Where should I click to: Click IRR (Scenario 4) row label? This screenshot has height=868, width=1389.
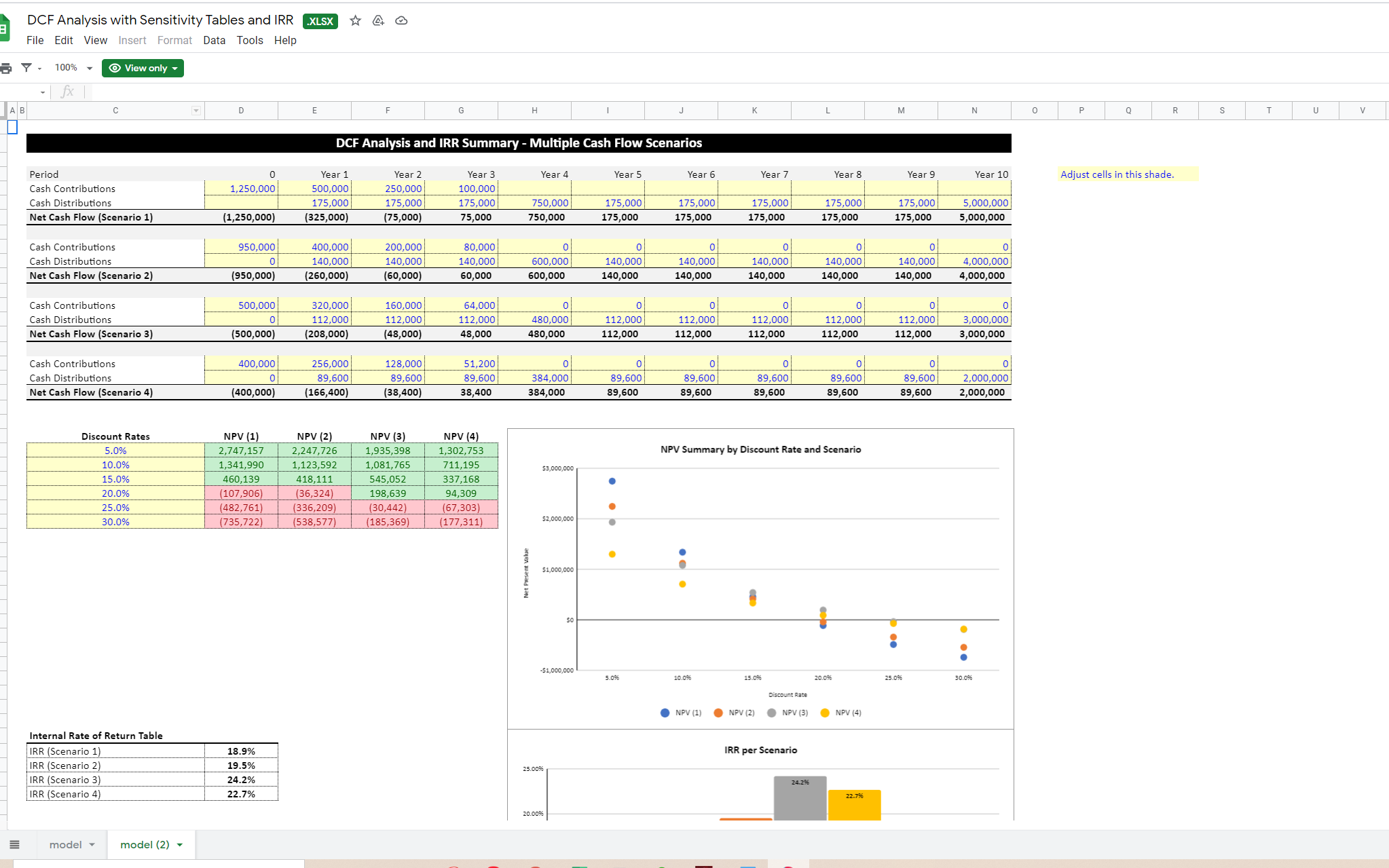pos(65,794)
